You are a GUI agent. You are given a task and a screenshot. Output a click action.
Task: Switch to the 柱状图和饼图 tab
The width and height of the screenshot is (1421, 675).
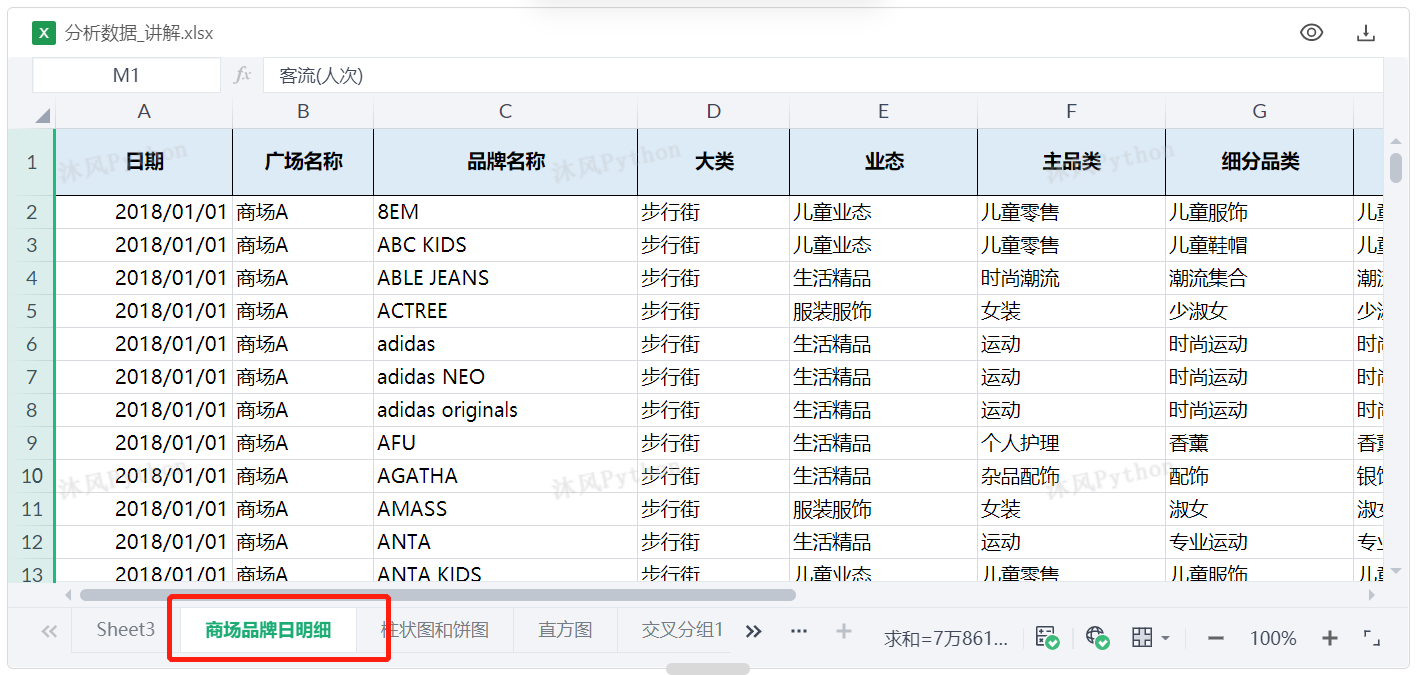(x=435, y=630)
